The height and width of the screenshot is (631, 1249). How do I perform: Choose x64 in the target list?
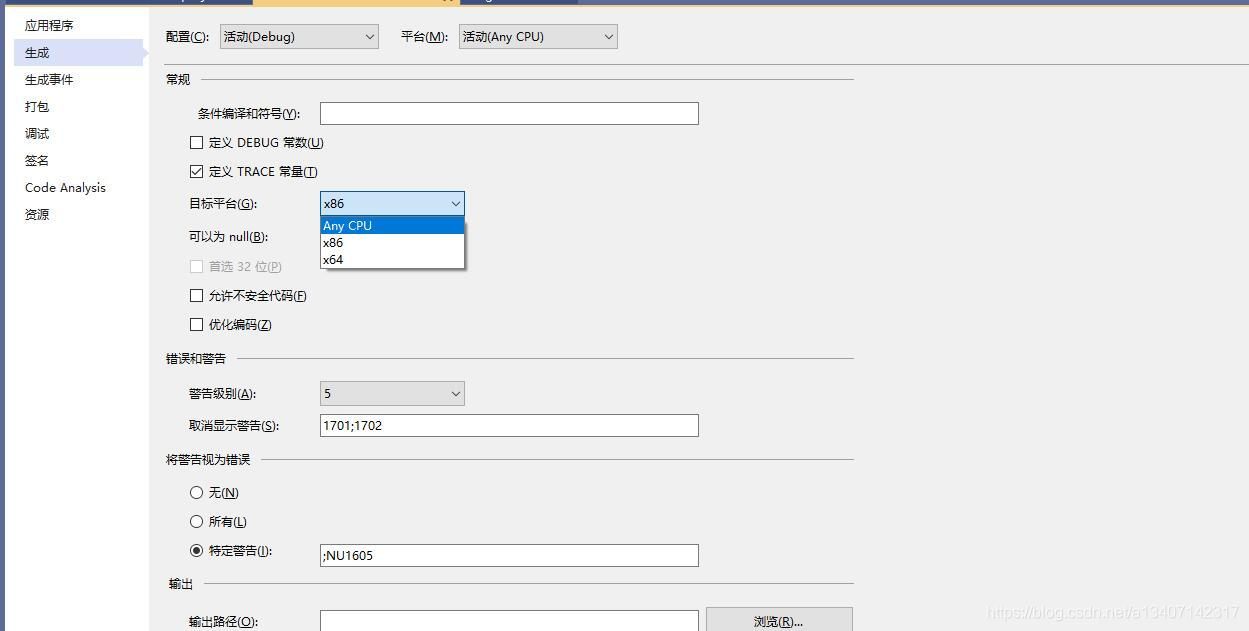tap(392, 259)
